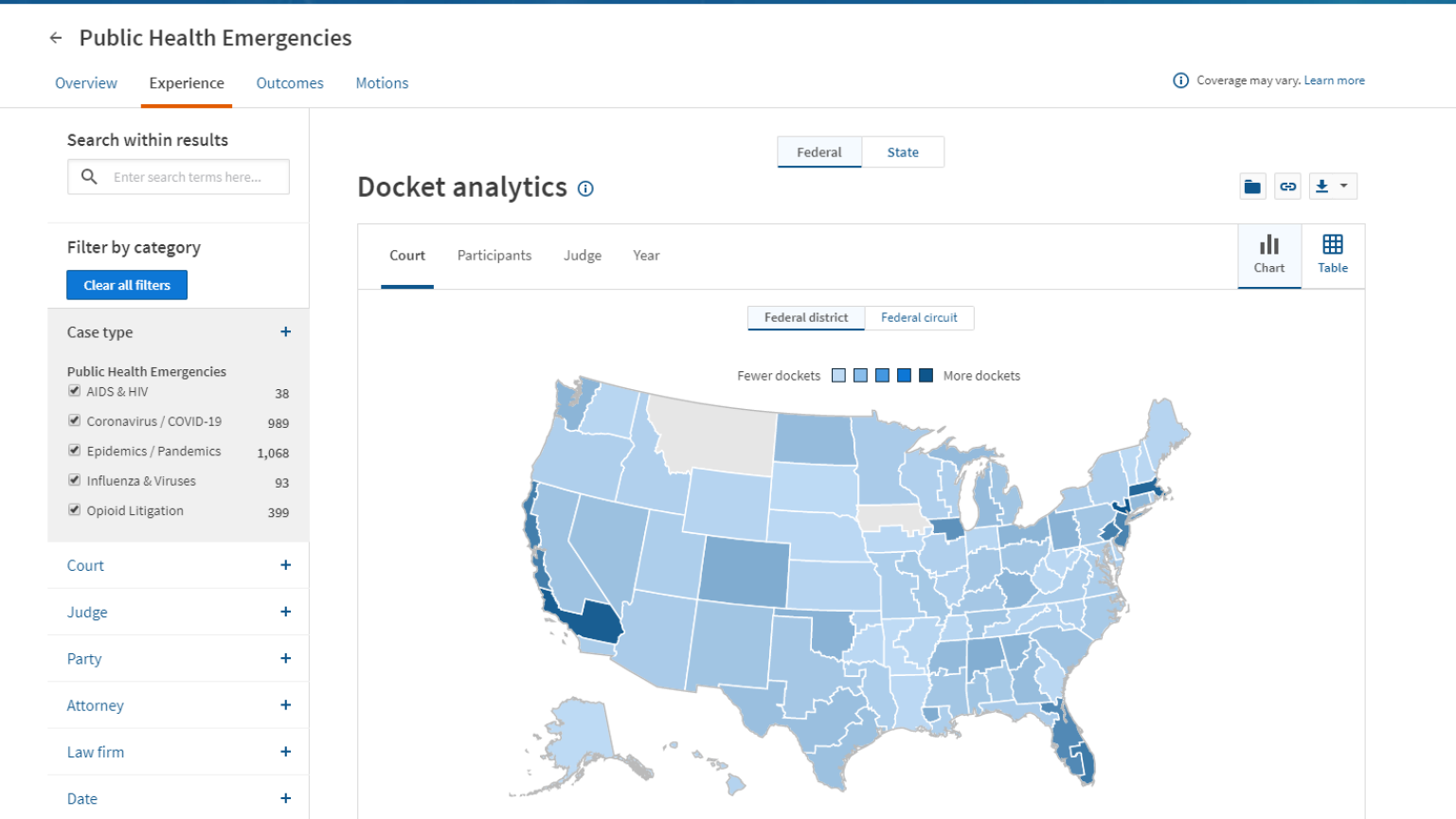1456x819 pixels.
Task: Select the darkest More dockets legend swatch
Action: point(924,375)
